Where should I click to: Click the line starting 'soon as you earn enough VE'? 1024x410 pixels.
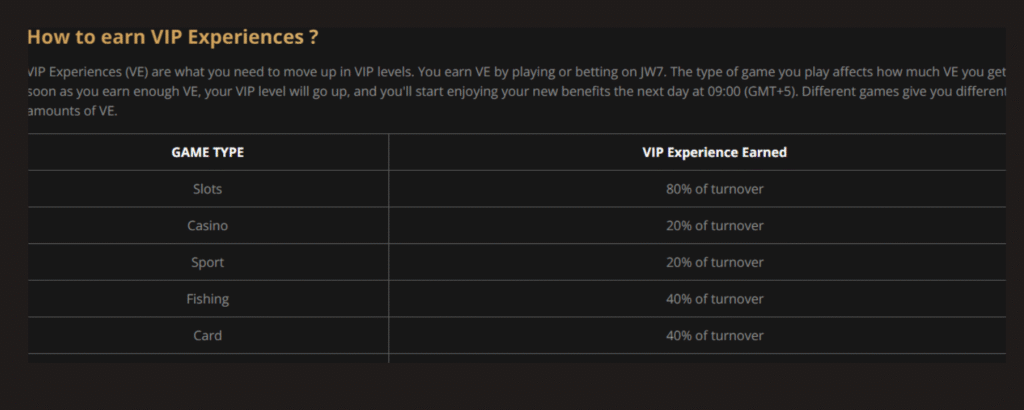517,91
